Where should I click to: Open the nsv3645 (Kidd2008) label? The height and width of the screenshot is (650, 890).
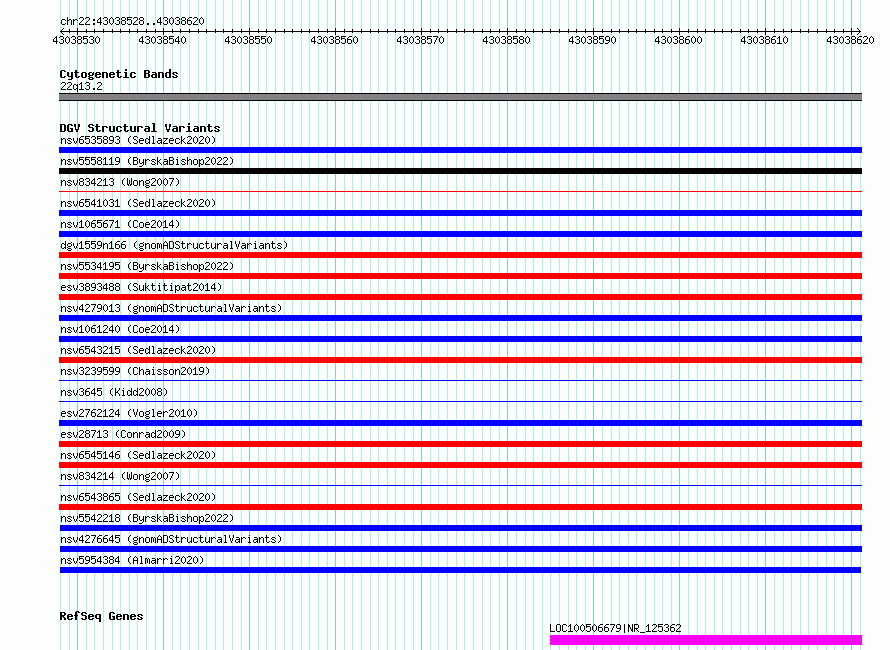pos(114,392)
